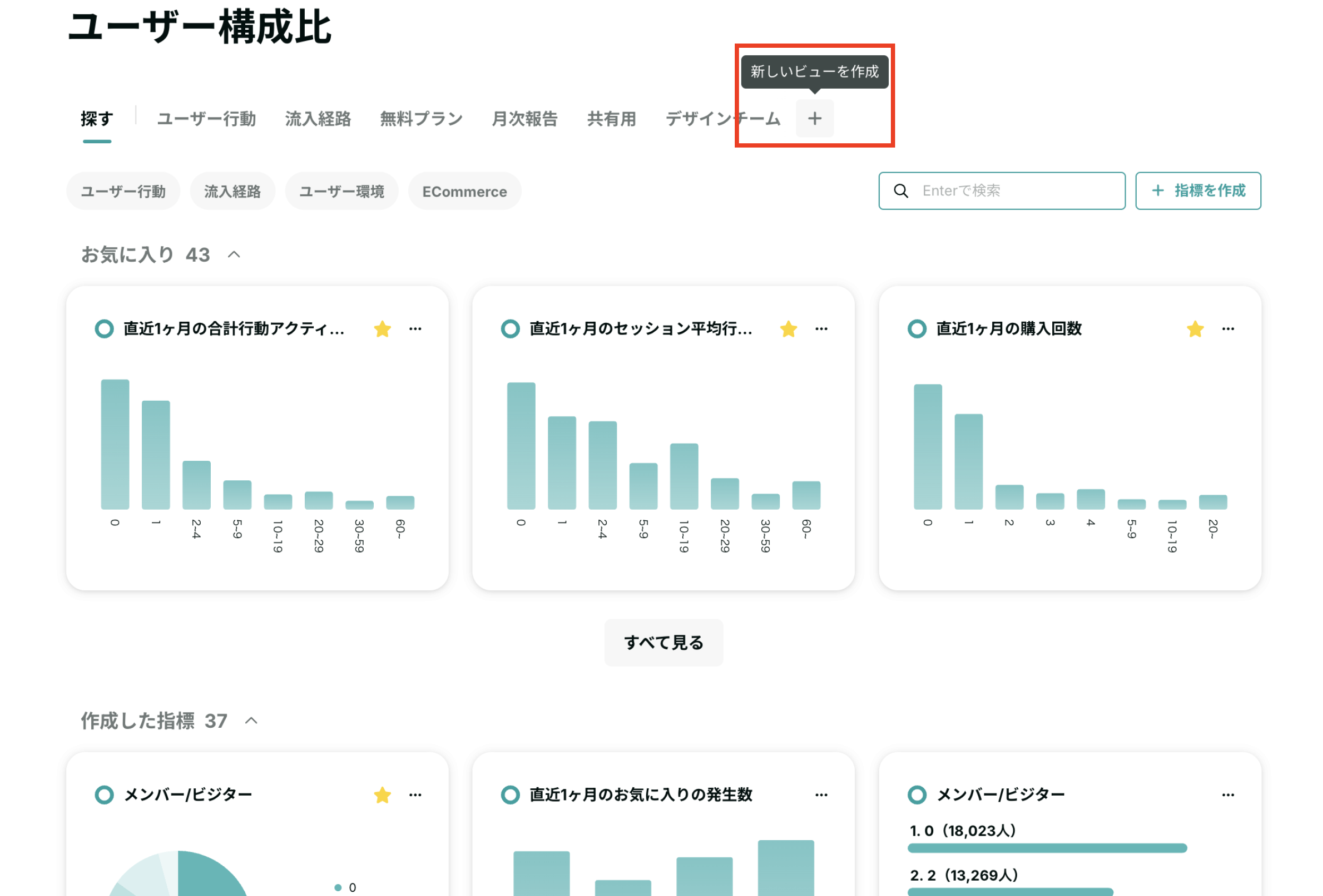Click circle icon of 直近1ヶ月の購入回数 card
The image size is (1323, 896).
point(916,329)
